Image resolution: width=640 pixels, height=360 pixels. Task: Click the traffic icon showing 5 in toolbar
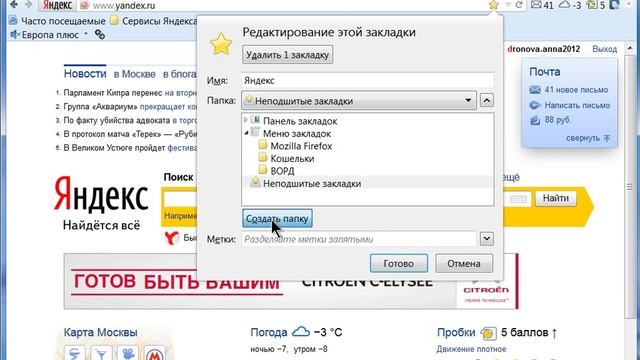(x=591, y=5)
